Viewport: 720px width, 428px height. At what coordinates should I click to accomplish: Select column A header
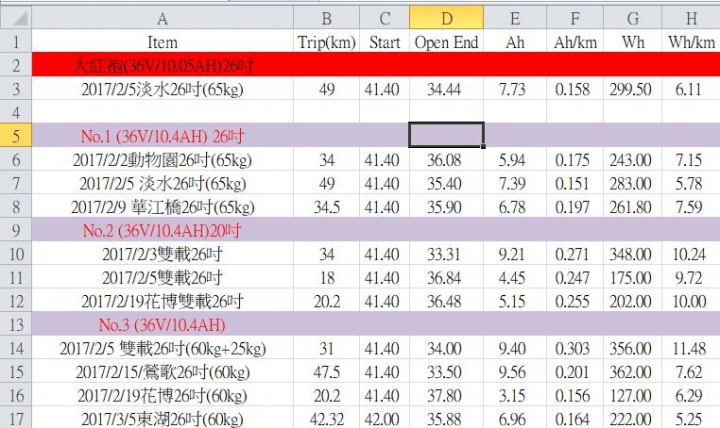163,18
